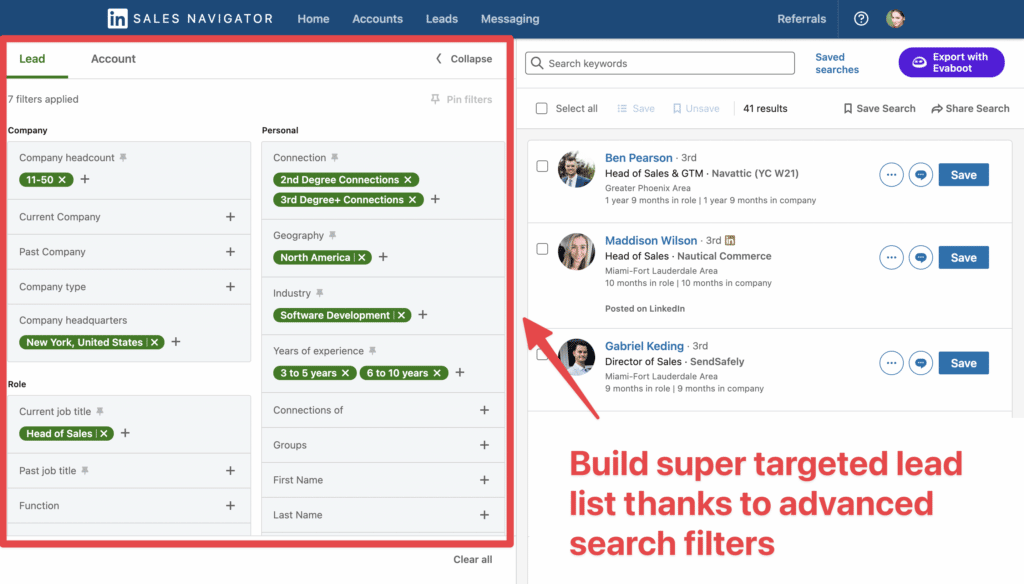
Task: Open more options for Maddison Wilson
Action: coord(891,257)
